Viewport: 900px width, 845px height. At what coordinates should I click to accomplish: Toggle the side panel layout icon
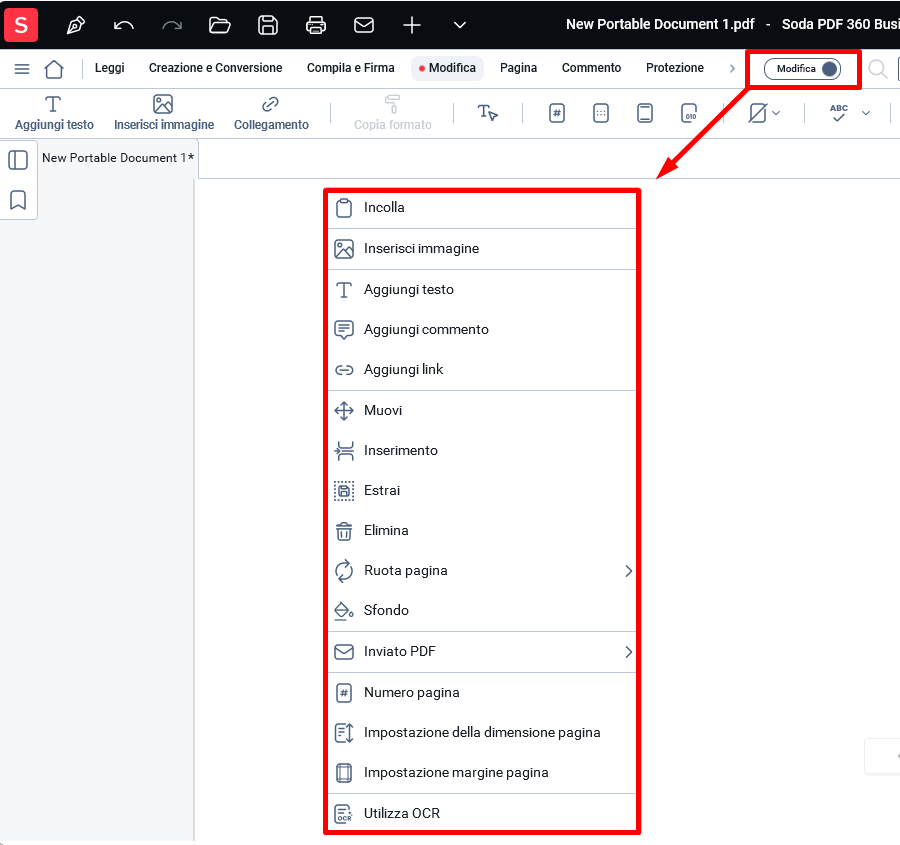click(18, 160)
